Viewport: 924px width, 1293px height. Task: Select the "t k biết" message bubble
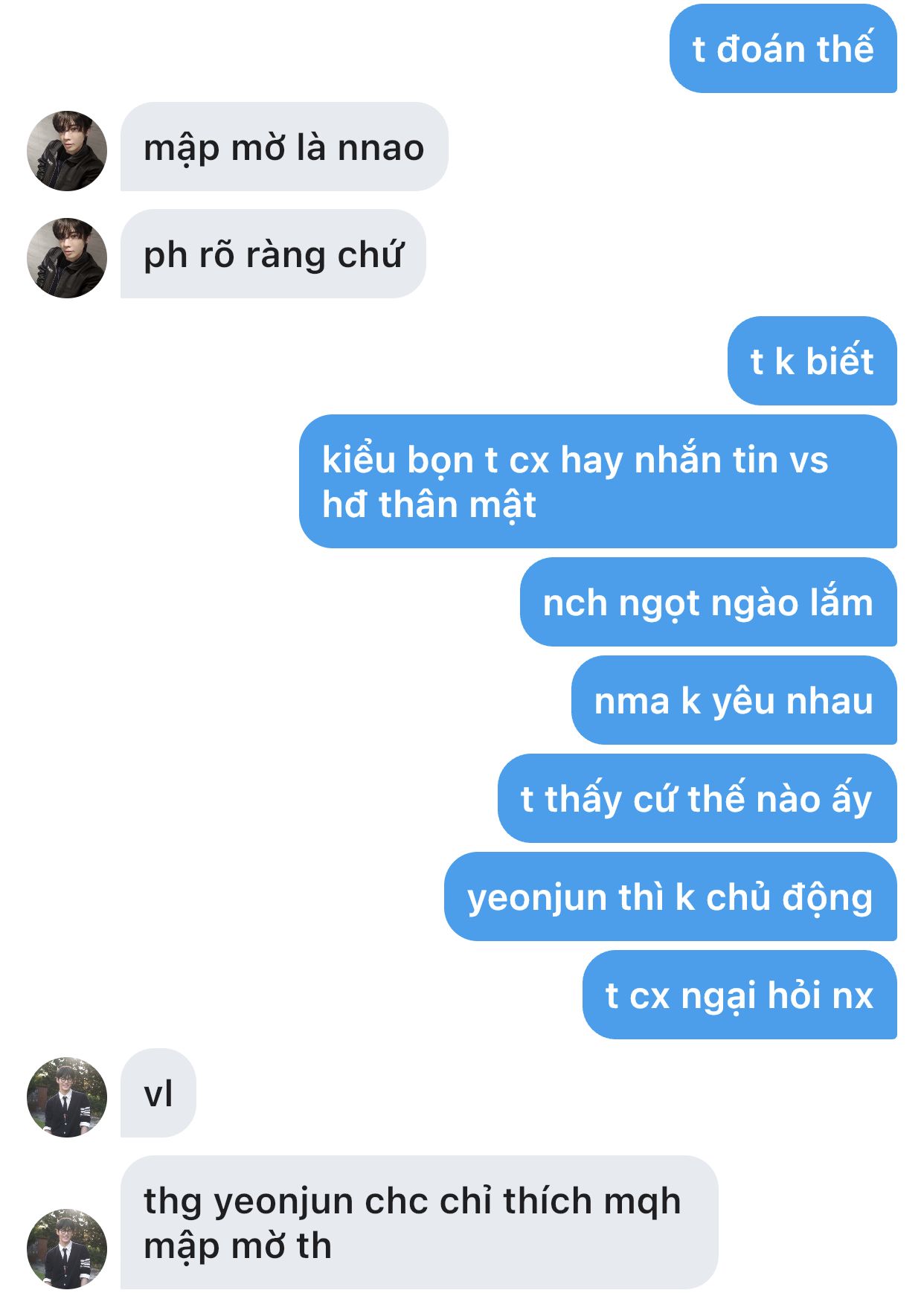pos(812,361)
